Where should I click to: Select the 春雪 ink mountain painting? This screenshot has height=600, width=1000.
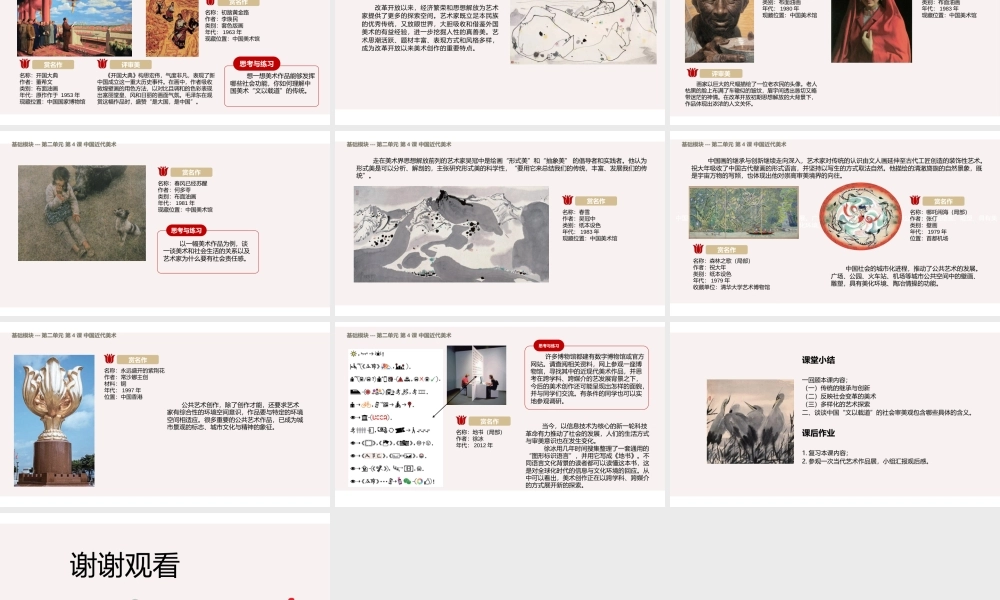452,234
